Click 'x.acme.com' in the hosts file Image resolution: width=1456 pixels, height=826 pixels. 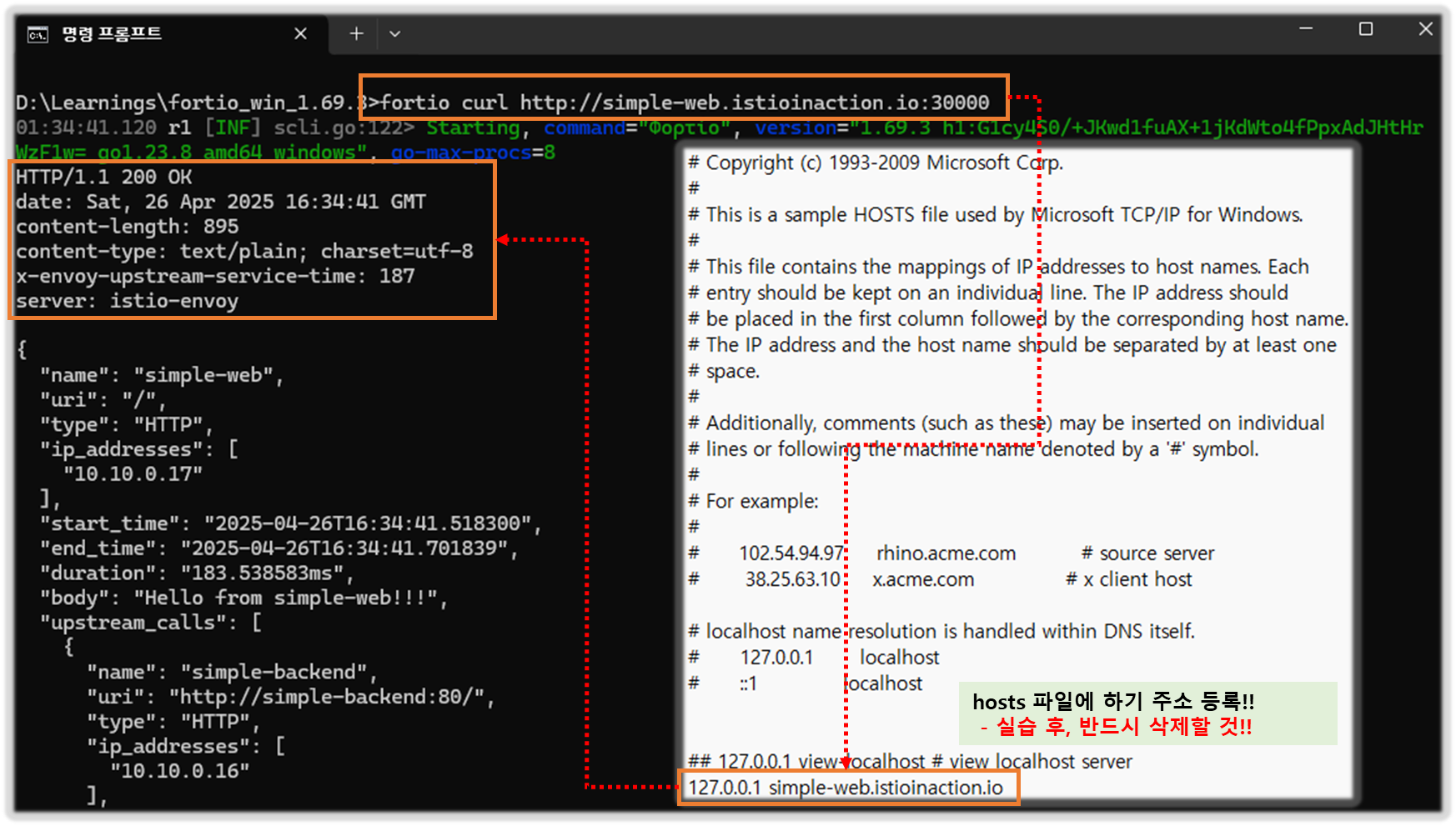(923, 579)
